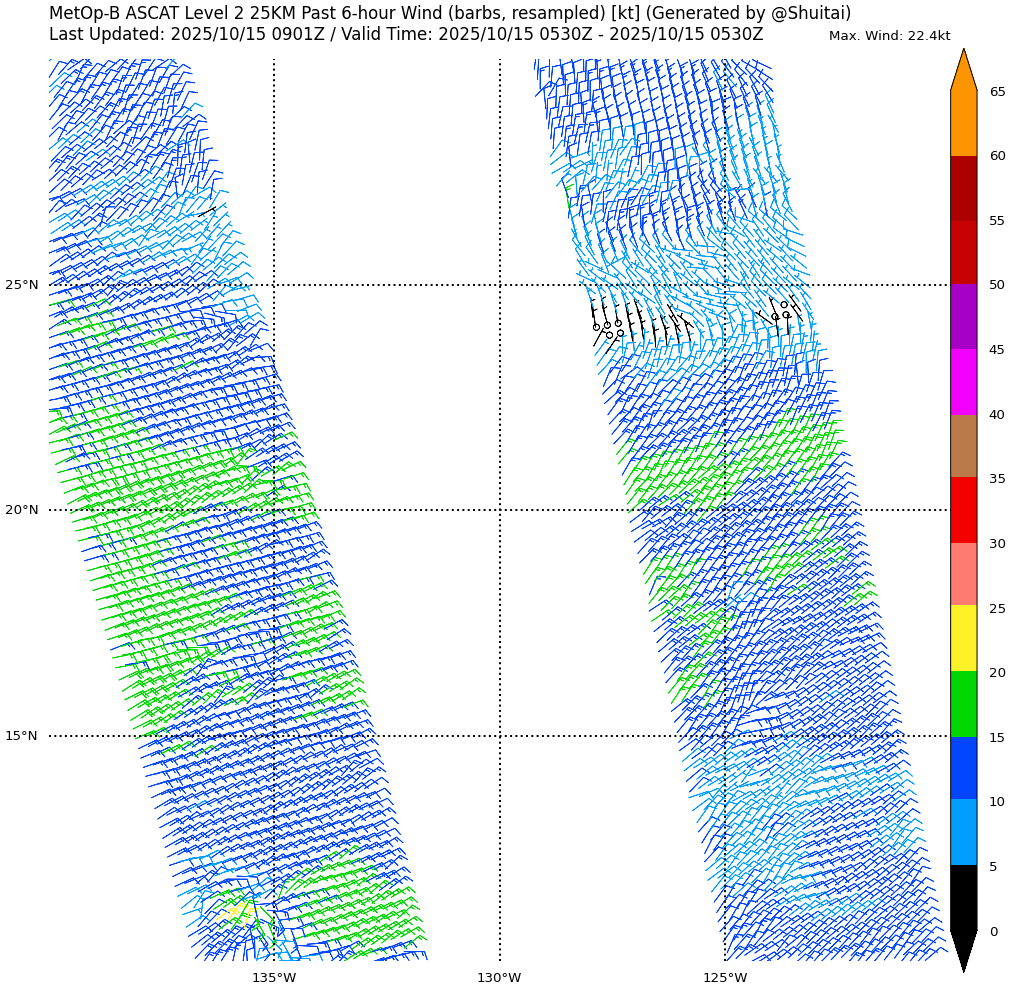Viewport: 1010px width, 989px height.
Task: Click the 25°N latitude label
Action: click(x=22, y=285)
